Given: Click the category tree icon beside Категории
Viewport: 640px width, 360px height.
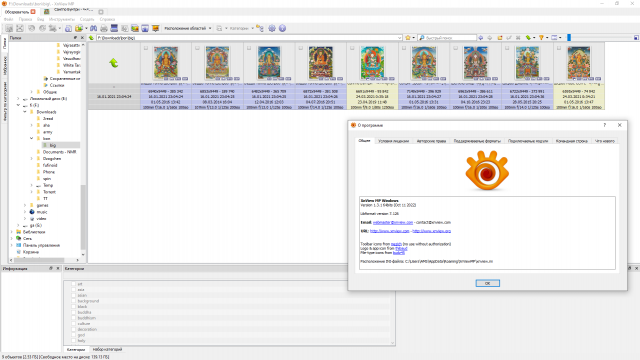Looking at the screenshot, I should 260,28.
